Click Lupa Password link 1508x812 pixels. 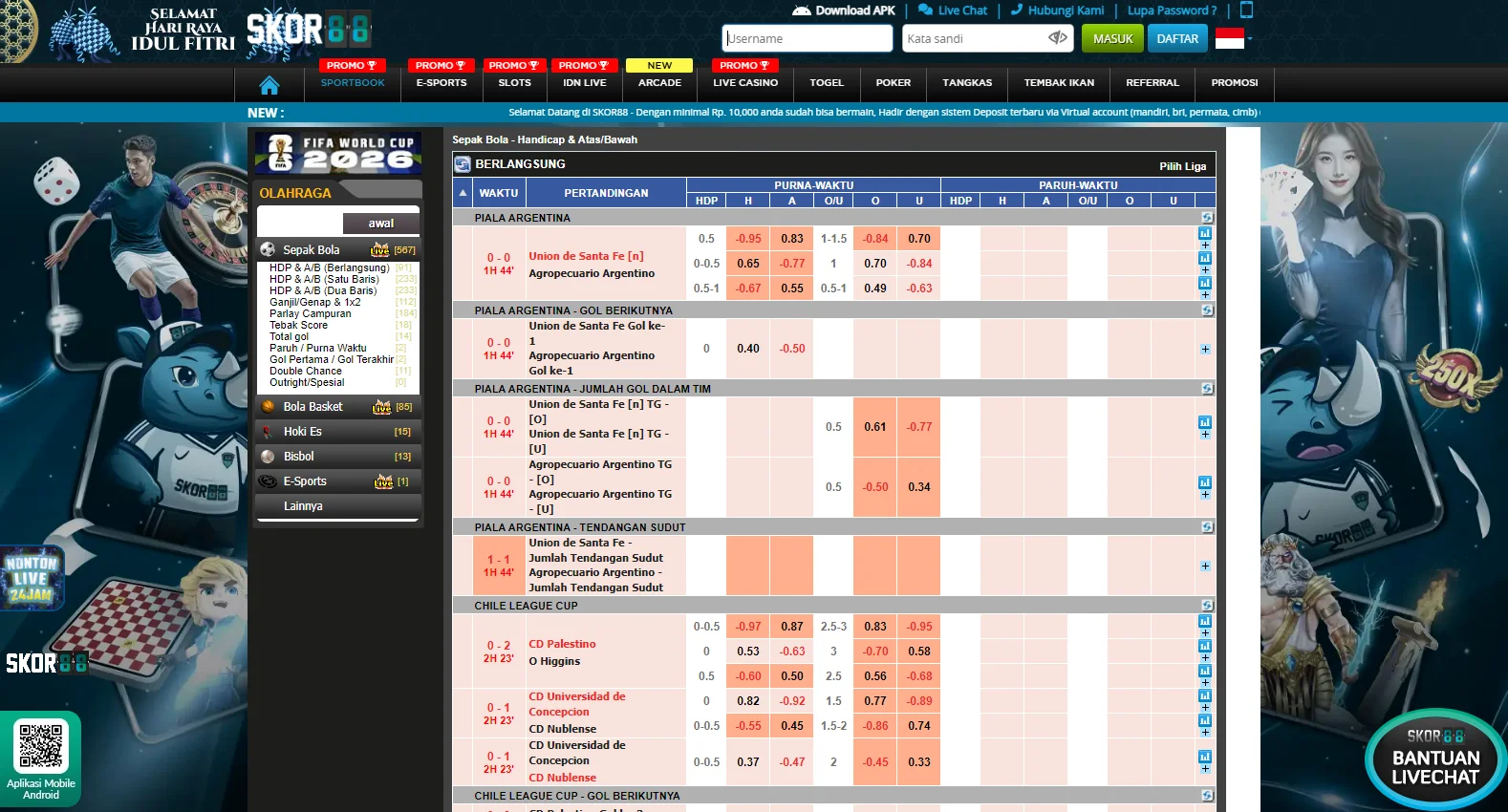(1172, 11)
